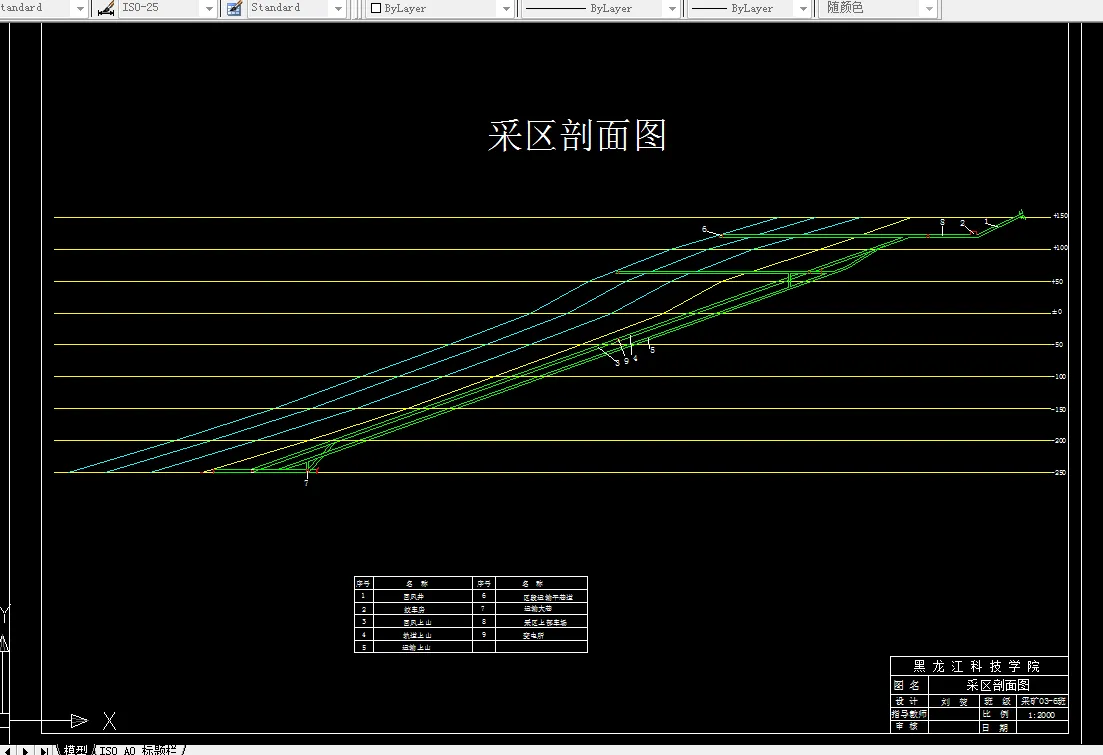Open the Dimension Style Manager icon
This screenshot has height=755, width=1103.
[x=106, y=8]
